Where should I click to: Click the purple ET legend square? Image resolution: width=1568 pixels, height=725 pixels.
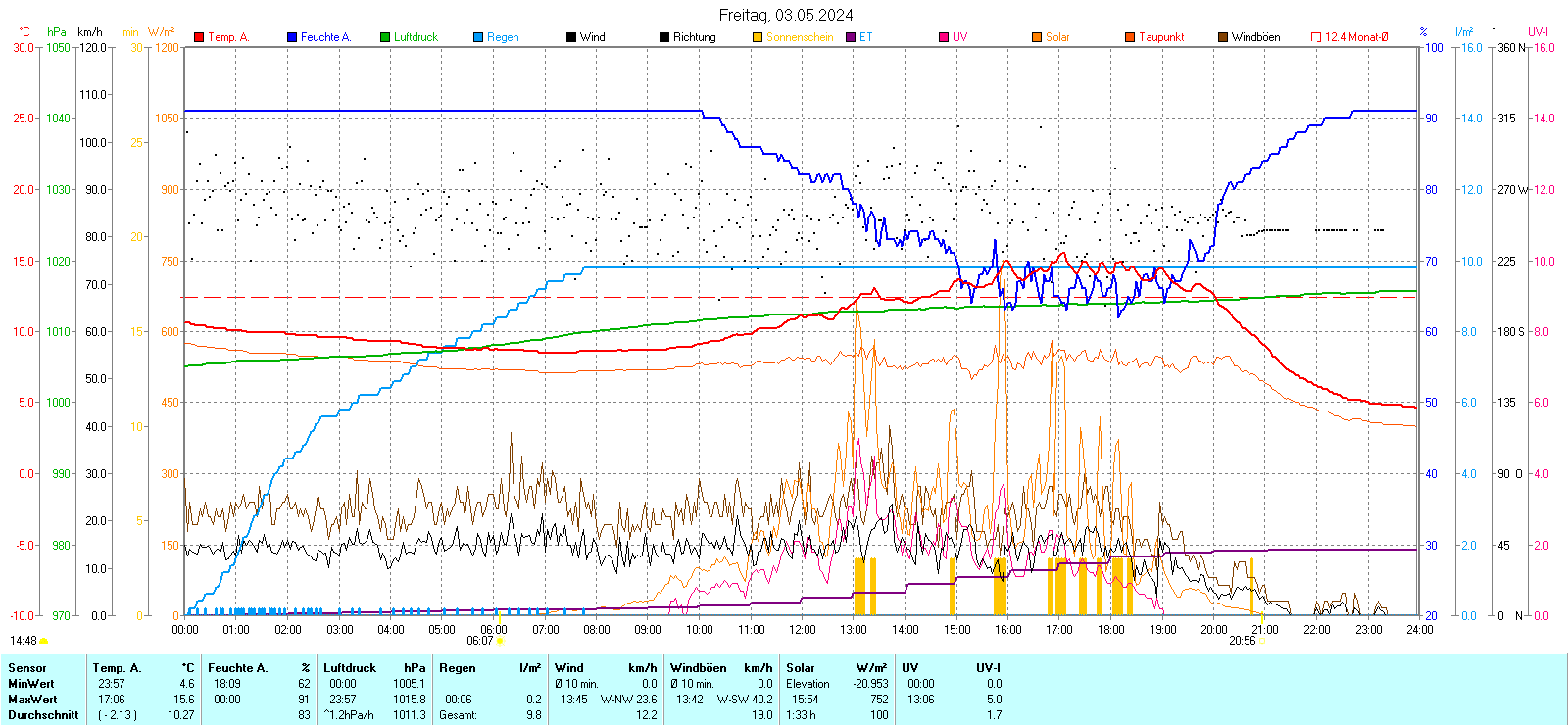[851, 37]
